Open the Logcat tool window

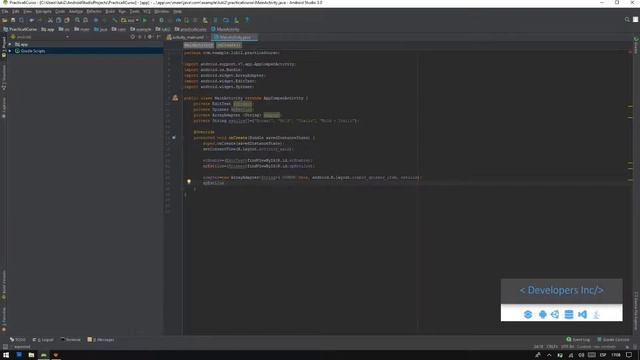tap(43, 340)
